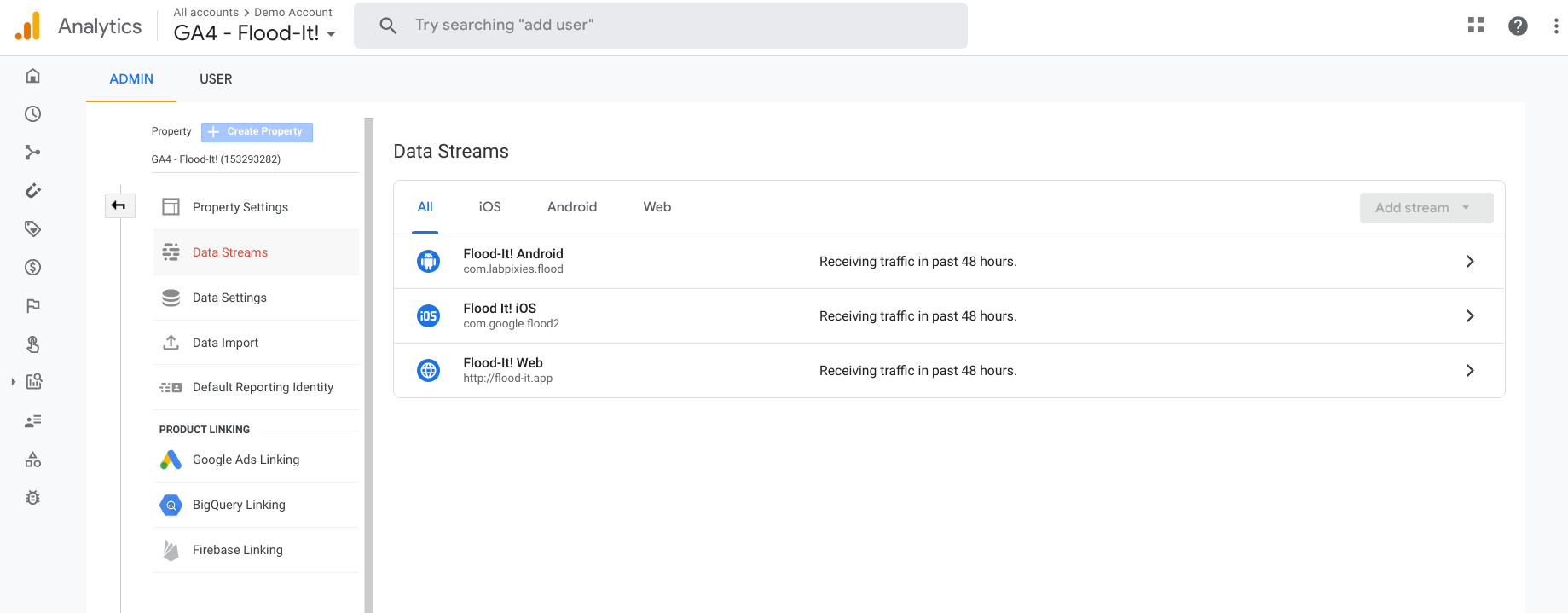
Task: Click the iOS stream icon
Action: [x=429, y=316]
